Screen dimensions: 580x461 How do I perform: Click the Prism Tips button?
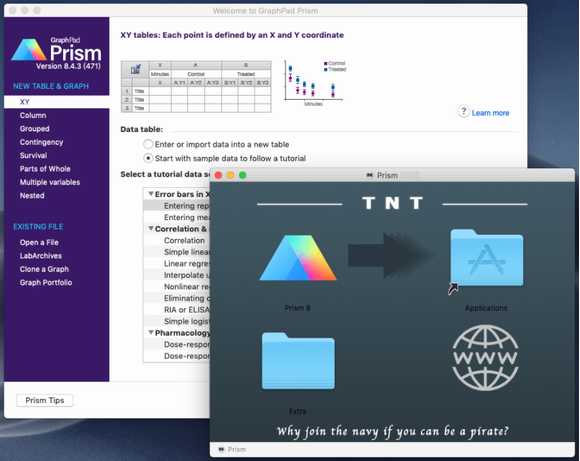[x=45, y=400]
